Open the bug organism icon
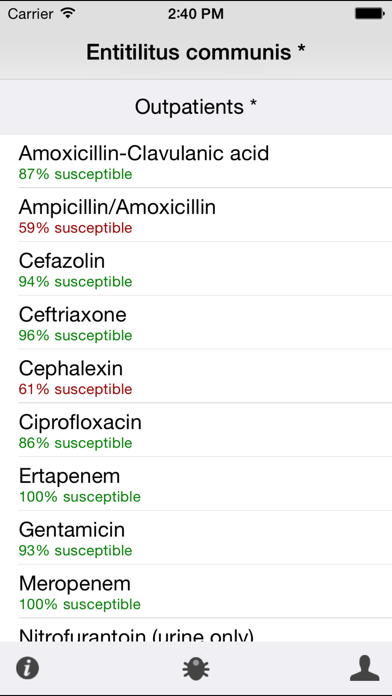 pos(196,668)
